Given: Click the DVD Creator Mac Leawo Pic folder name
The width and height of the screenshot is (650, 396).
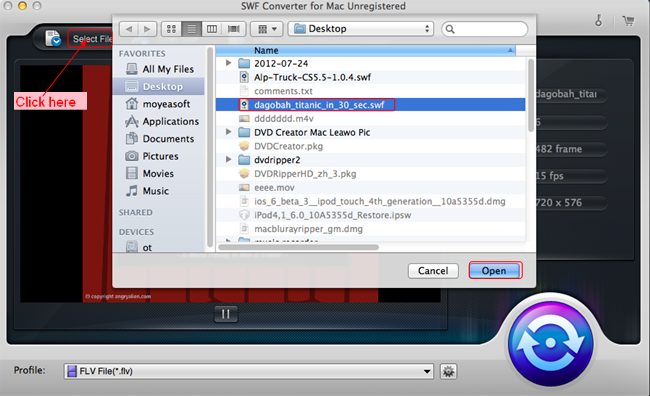Looking at the screenshot, I should 312,132.
